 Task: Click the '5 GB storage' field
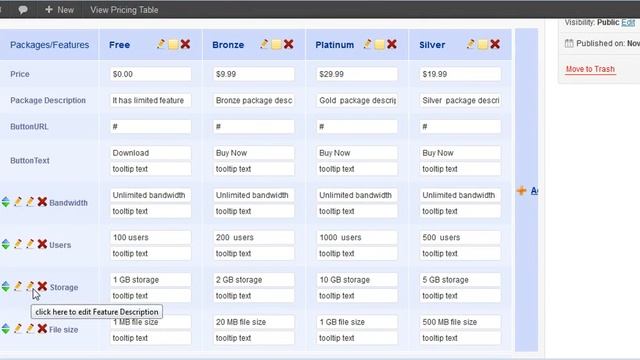pyautogui.click(x=460, y=280)
